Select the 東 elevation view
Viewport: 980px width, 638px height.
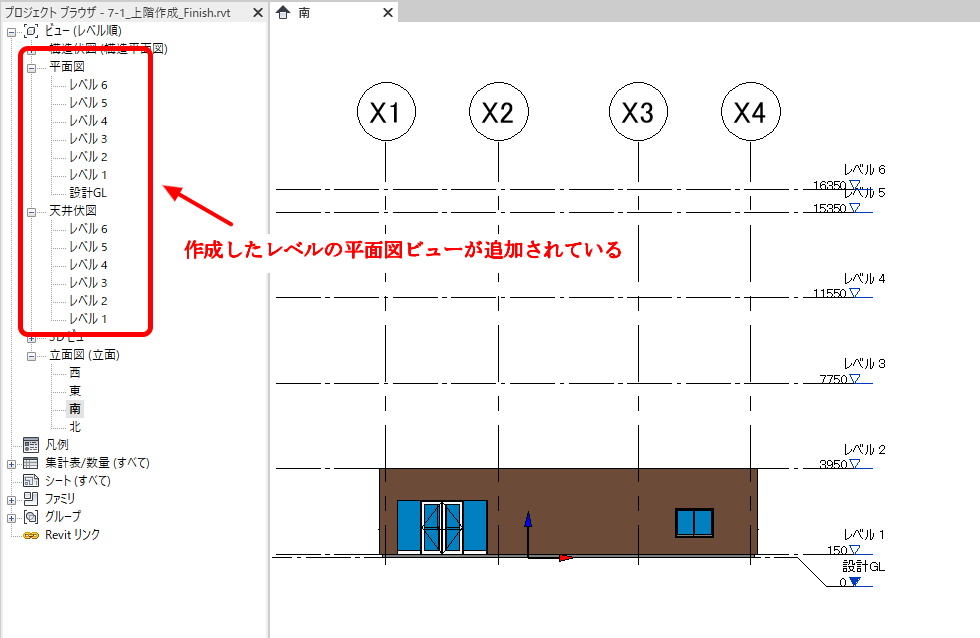75,391
